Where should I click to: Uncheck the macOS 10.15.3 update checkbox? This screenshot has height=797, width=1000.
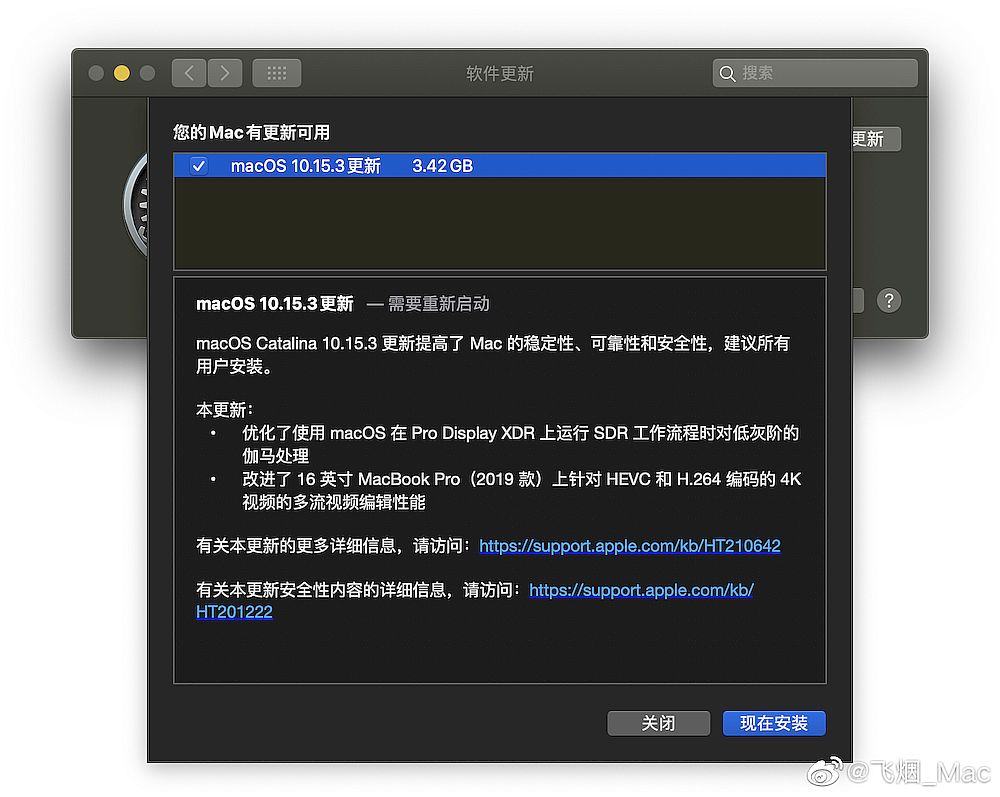coord(199,166)
